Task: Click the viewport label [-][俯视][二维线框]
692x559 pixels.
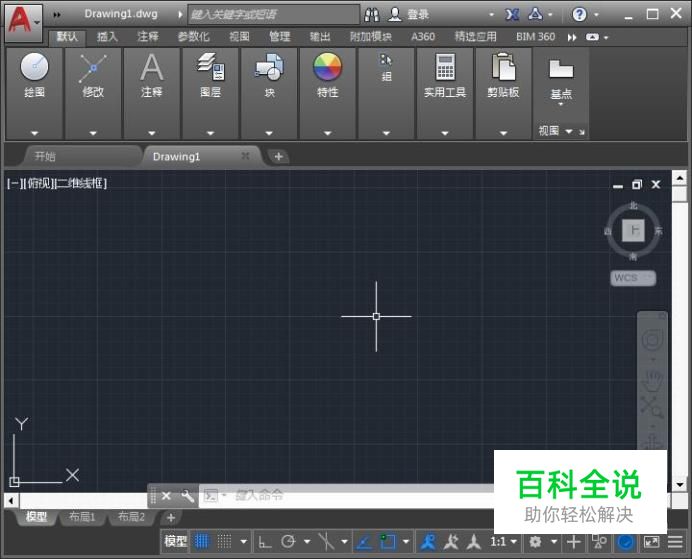Action: pyautogui.click(x=57, y=183)
